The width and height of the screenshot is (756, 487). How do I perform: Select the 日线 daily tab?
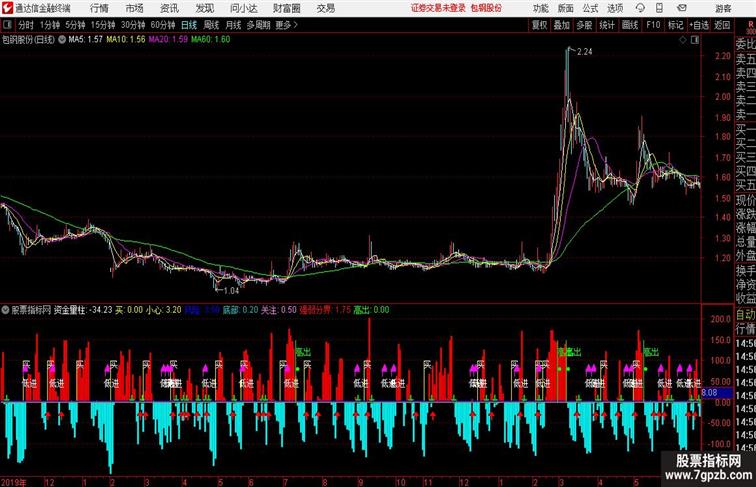click(x=189, y=25)
